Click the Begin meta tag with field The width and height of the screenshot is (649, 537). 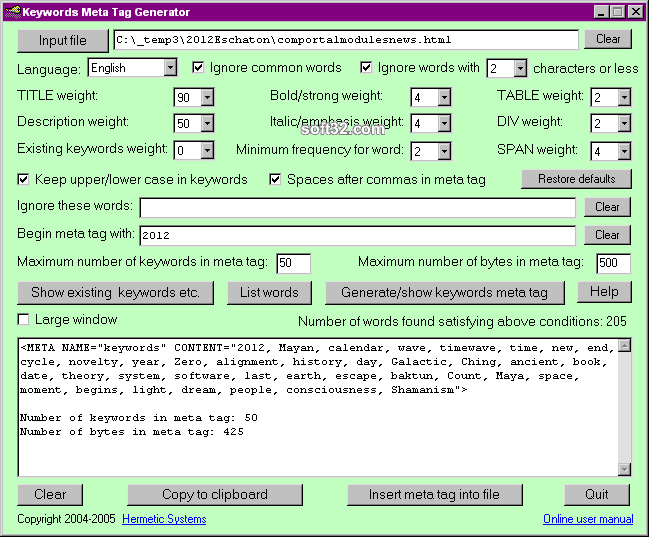coord(358,235)
